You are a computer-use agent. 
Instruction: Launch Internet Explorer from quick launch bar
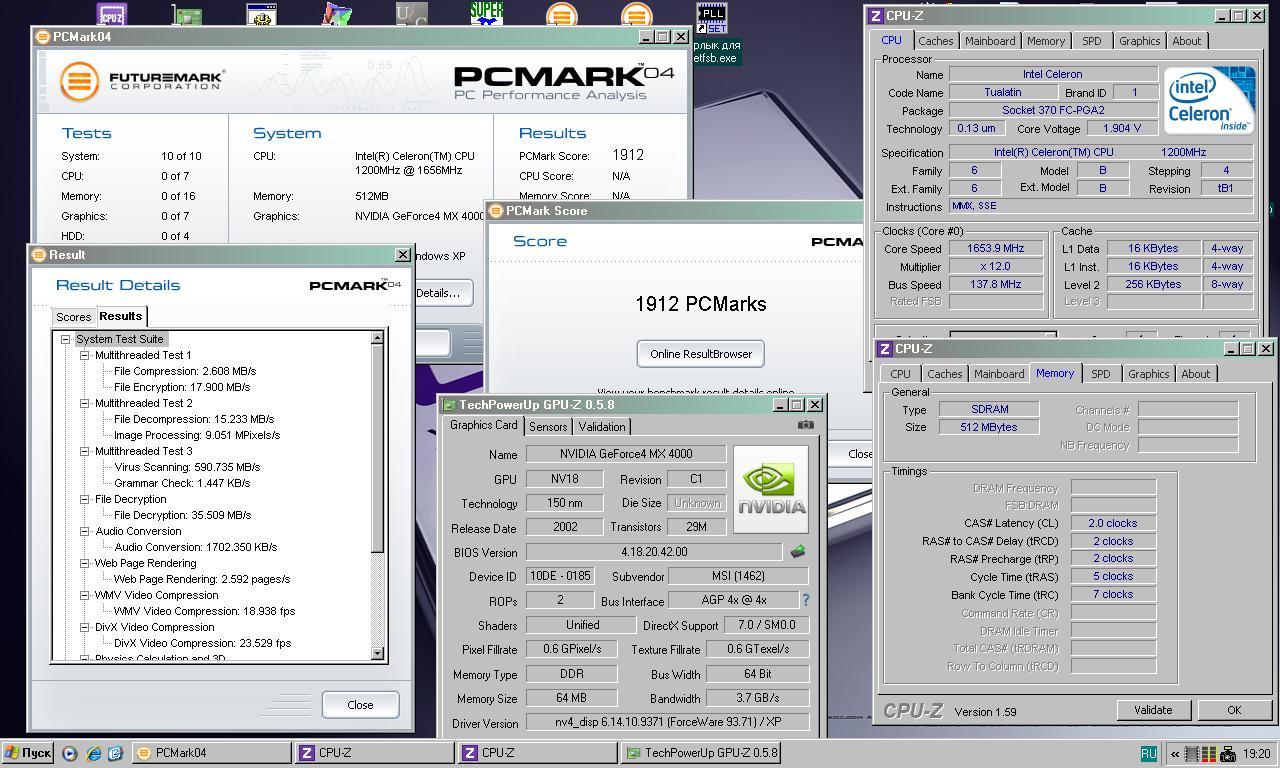click(x=93, y=753)
